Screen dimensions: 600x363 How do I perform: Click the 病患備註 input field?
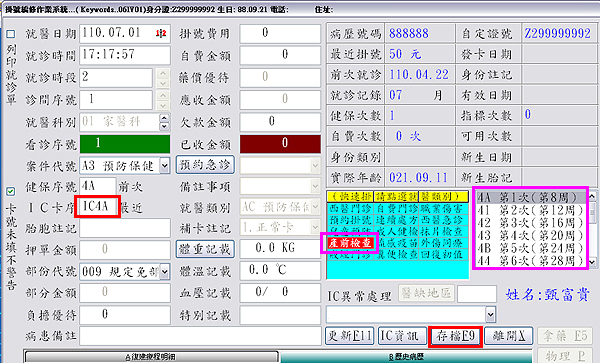201,336
